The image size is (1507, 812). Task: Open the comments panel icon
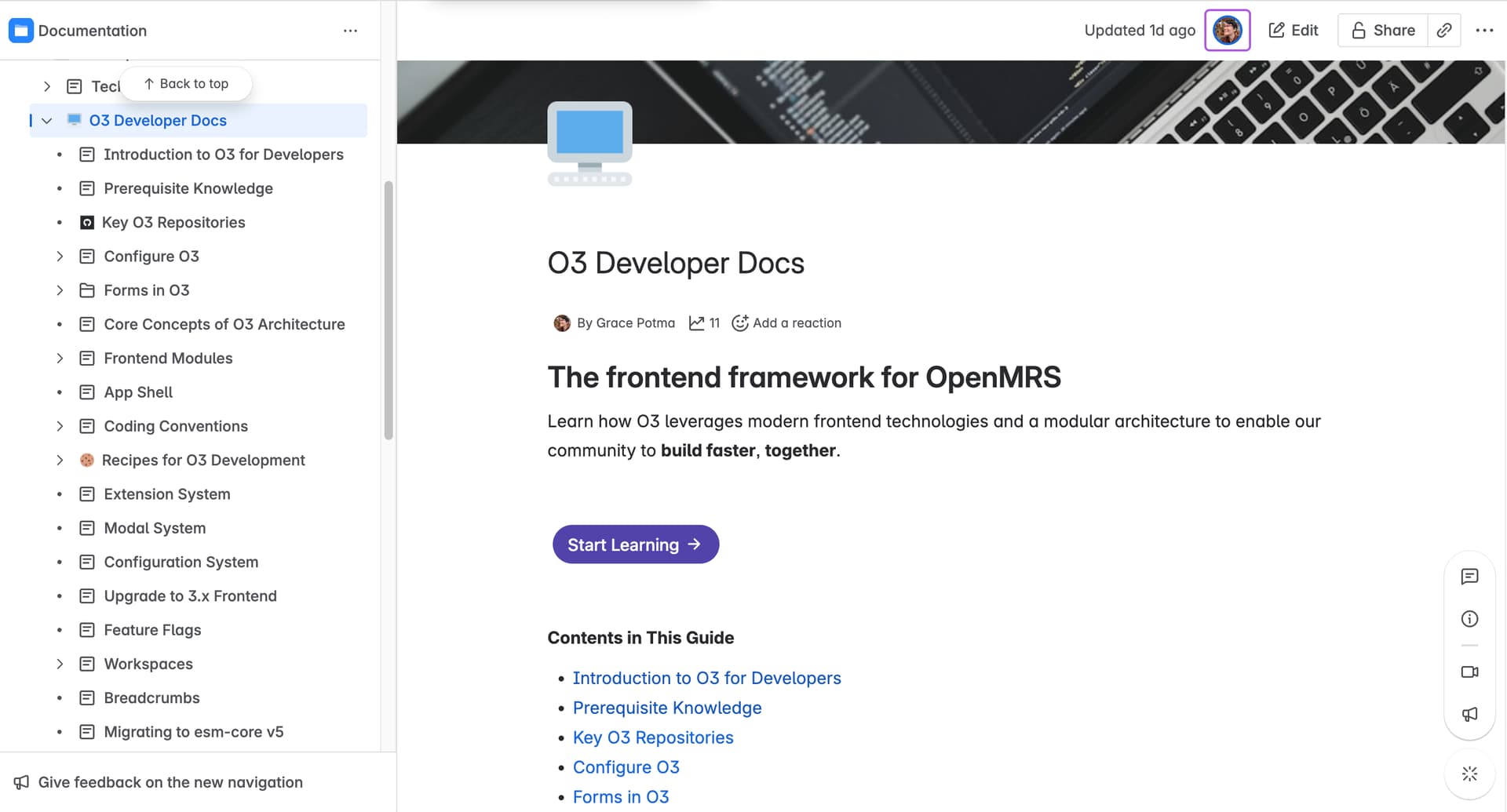tap(1469, 577)
